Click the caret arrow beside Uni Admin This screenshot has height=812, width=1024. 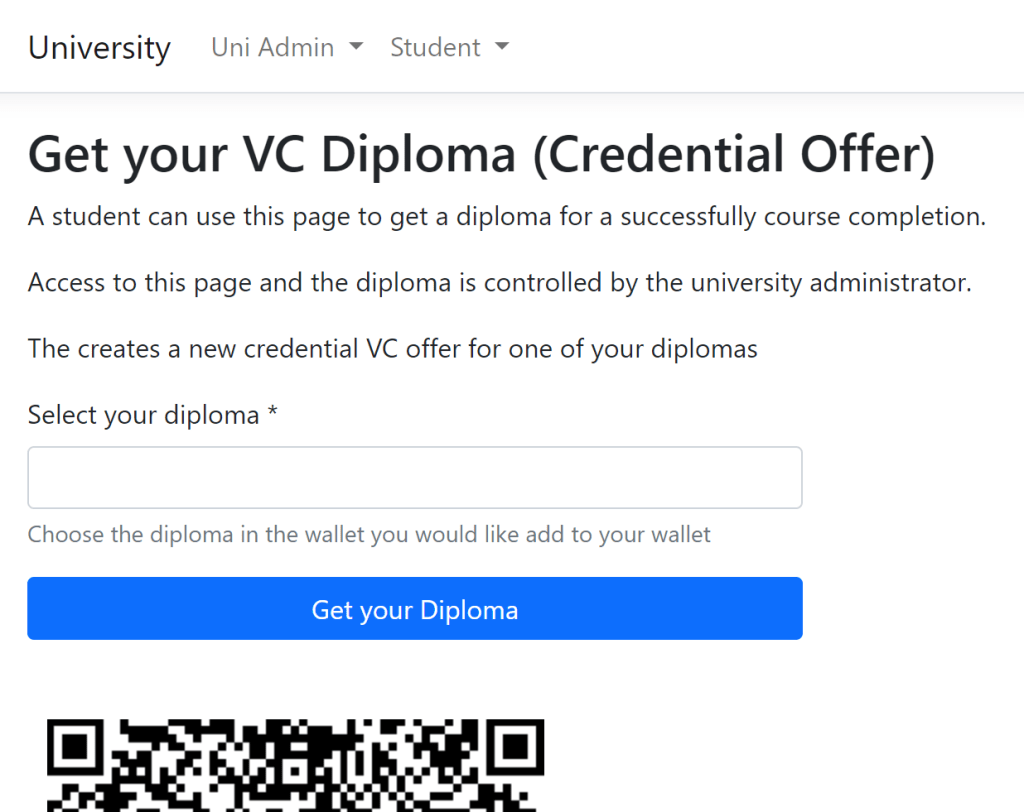(356, 47)
